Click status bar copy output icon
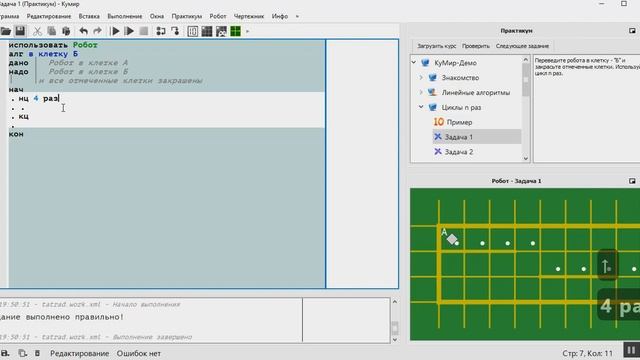Viewport: 640px width, 360px height. point(22,353)
